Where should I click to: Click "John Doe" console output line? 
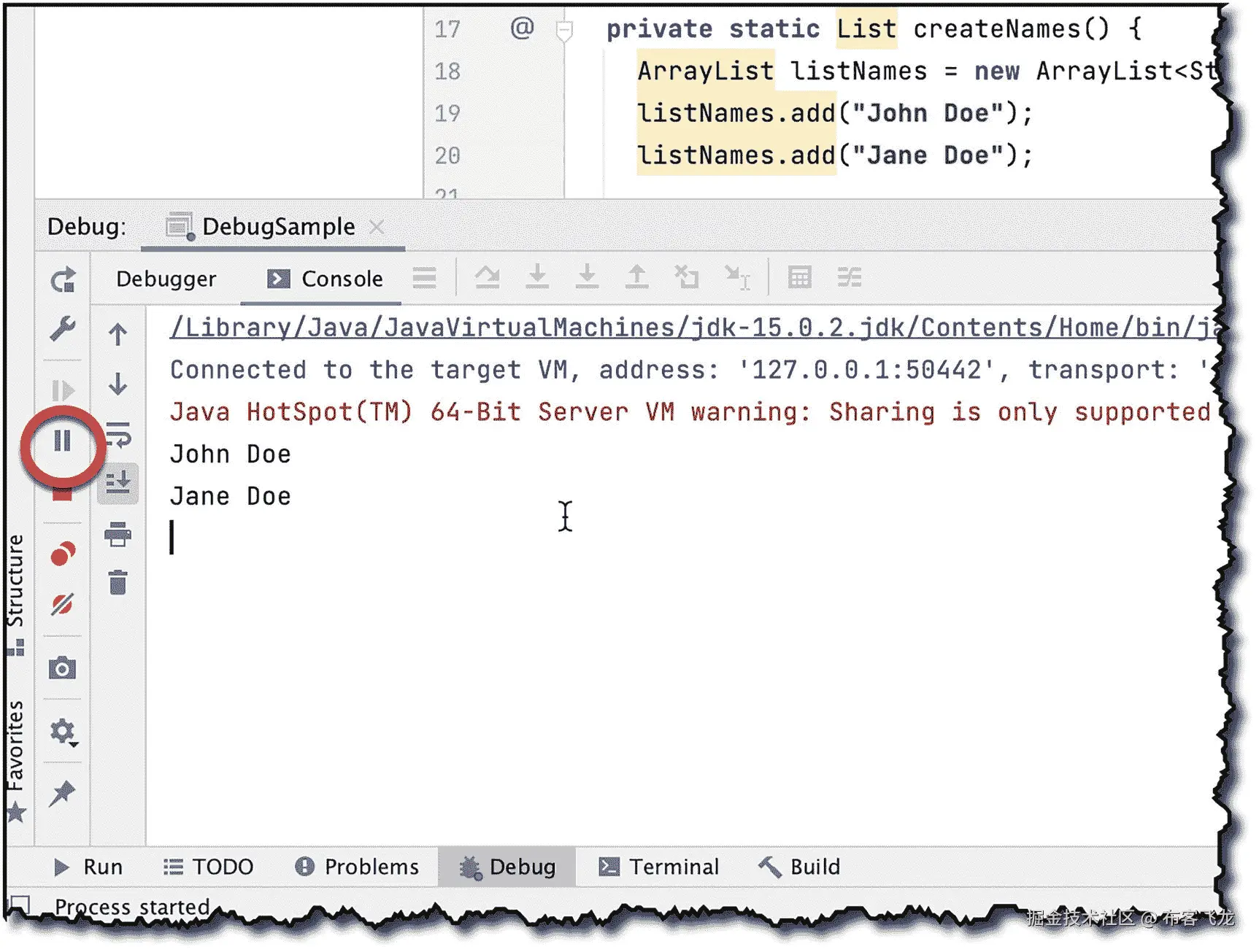pyautogui.click(x=231, y=454)
